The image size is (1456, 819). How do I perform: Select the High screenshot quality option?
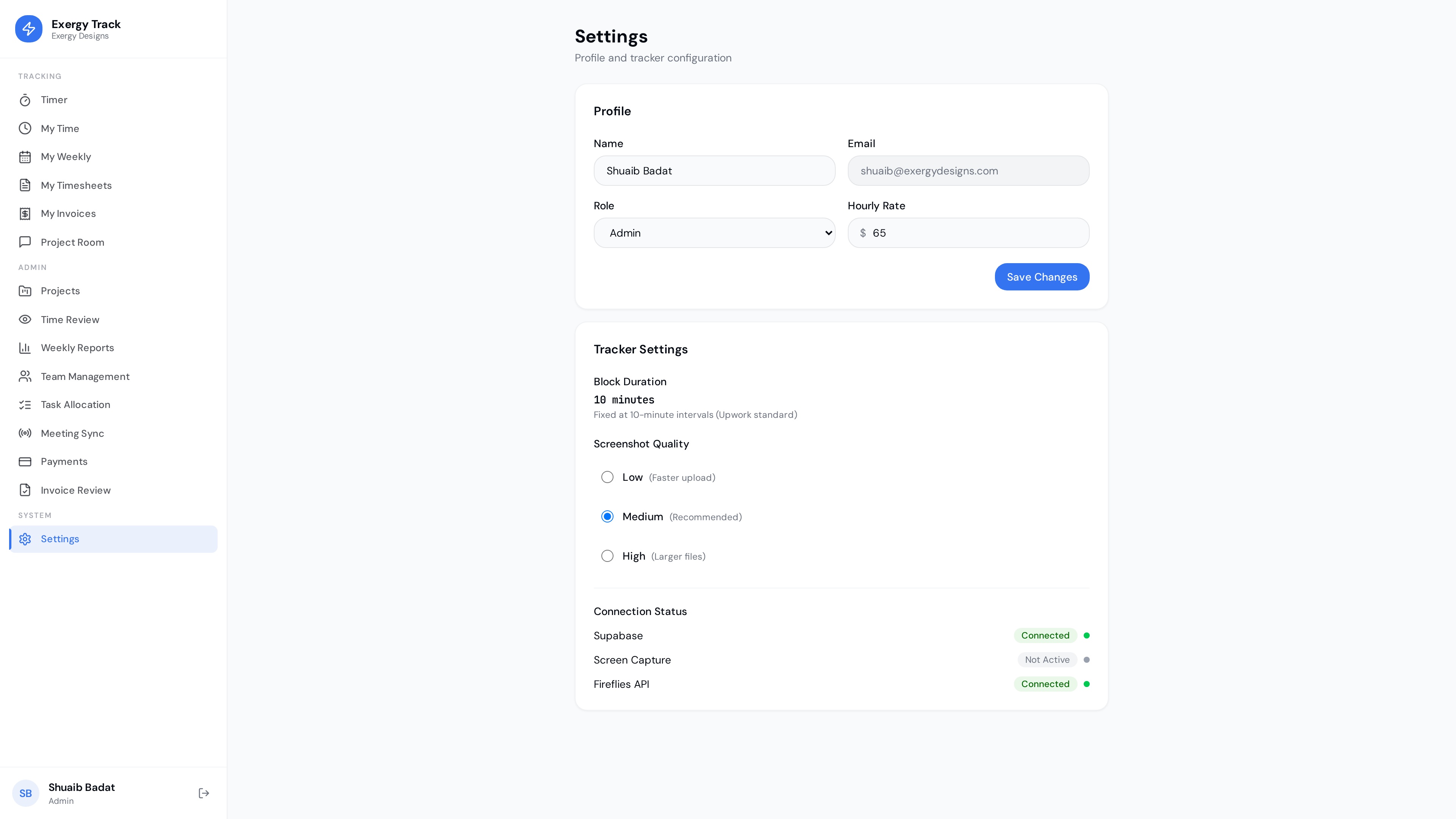(x=607, y=555)
